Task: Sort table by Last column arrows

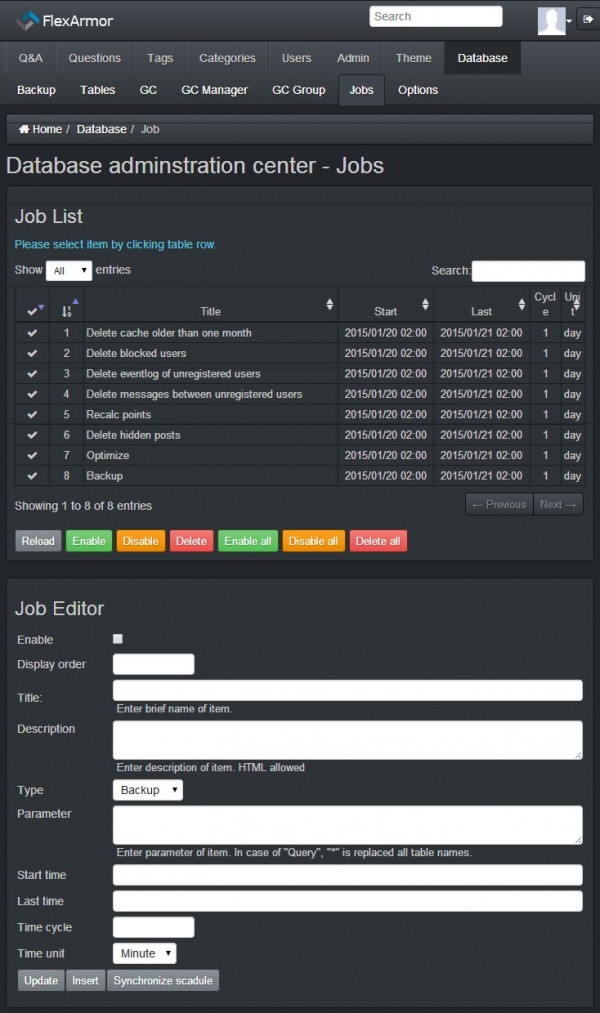Action: coord(521,304)
